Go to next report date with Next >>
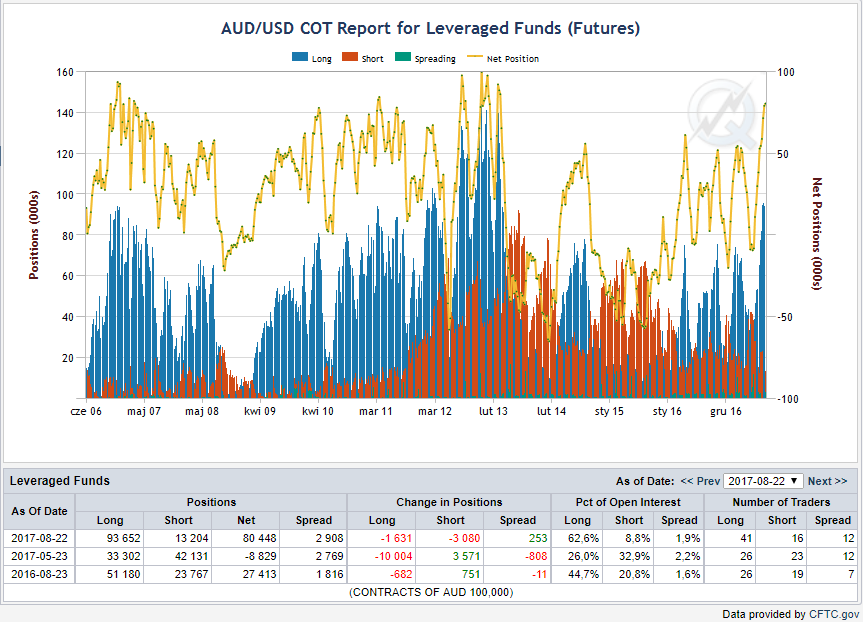 point(827,481)
